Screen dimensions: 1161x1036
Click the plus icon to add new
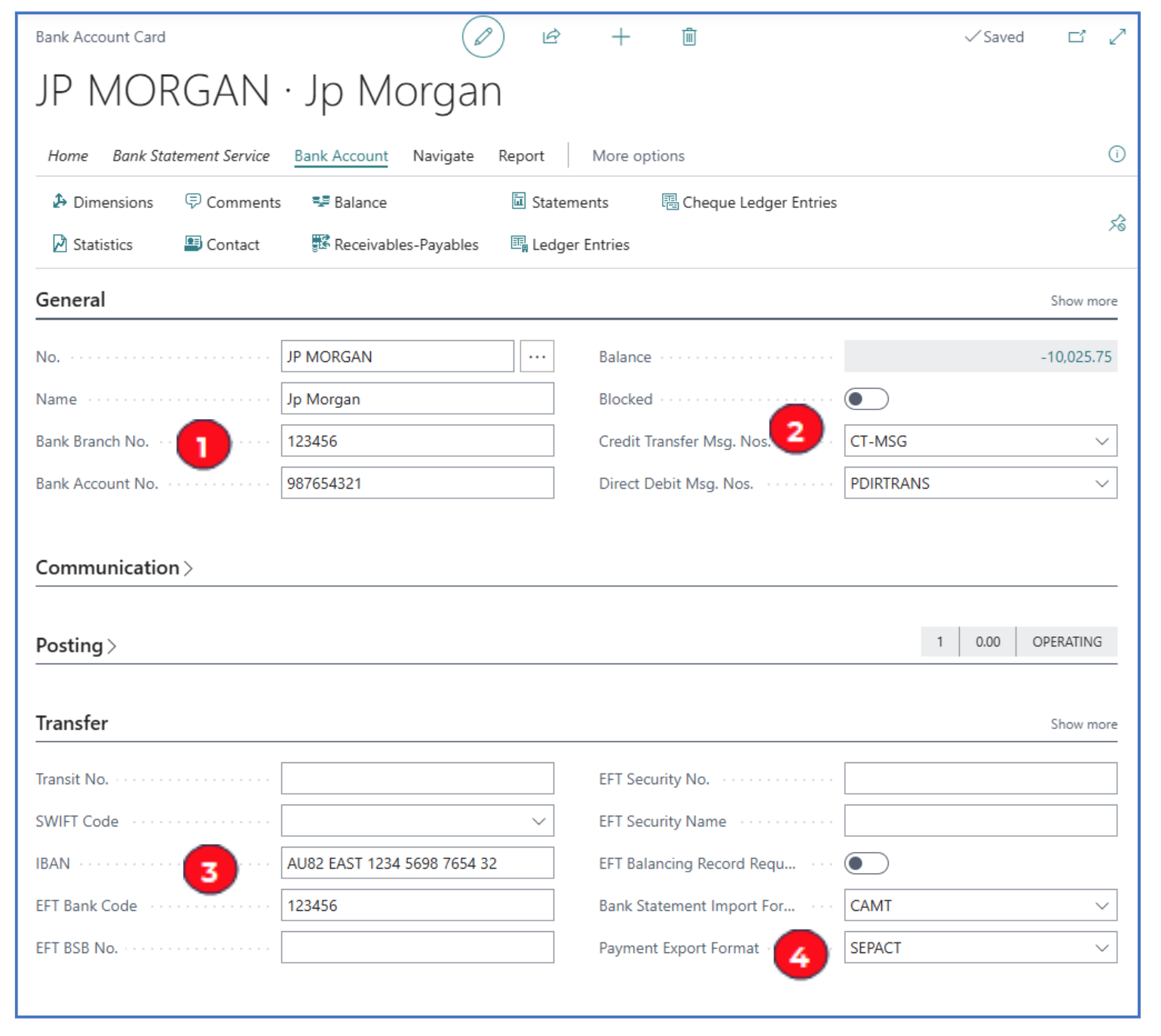620,37
